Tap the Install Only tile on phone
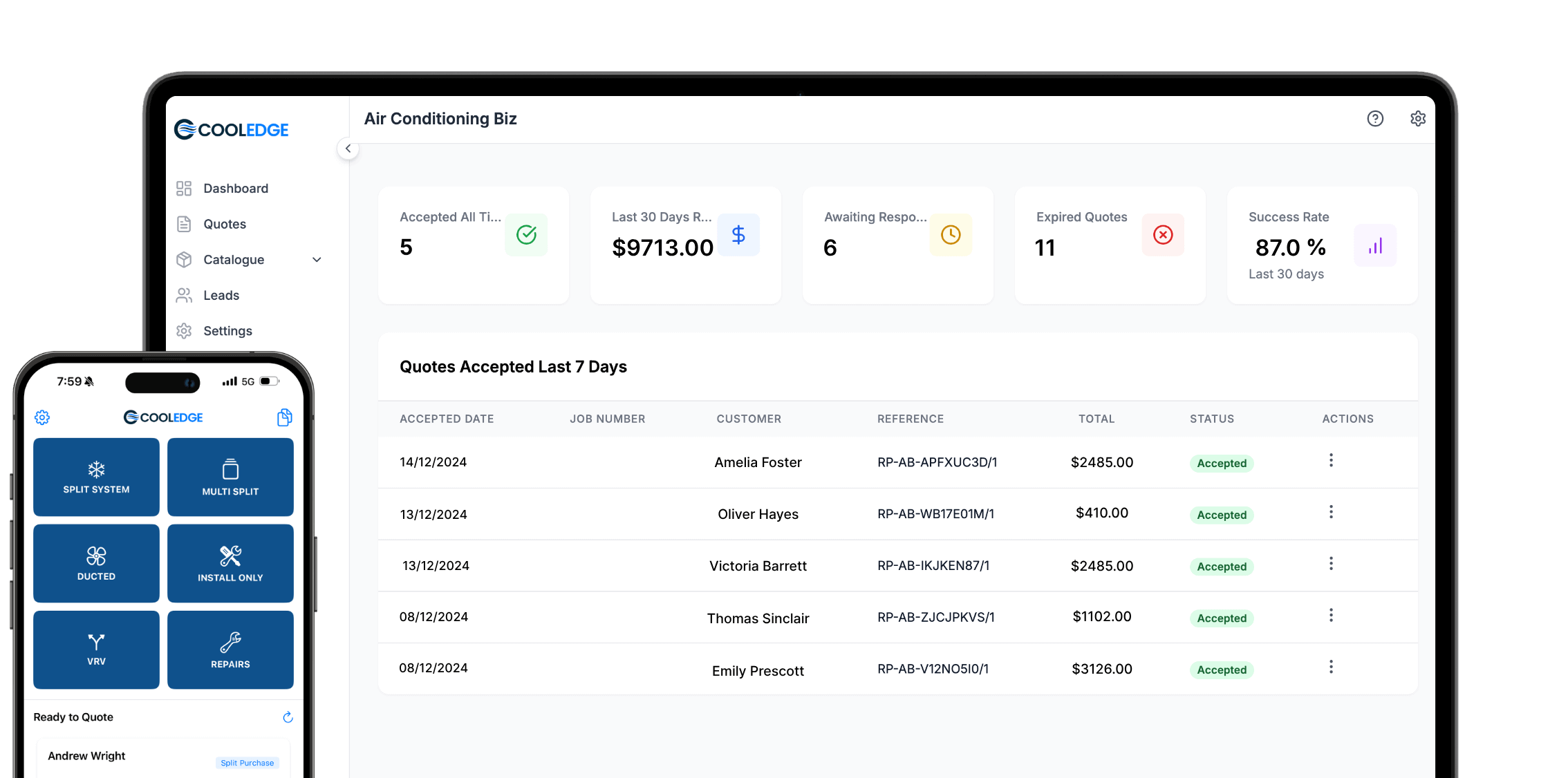The width and height of the screenshot is (1568, 778). tap(230, 563)
